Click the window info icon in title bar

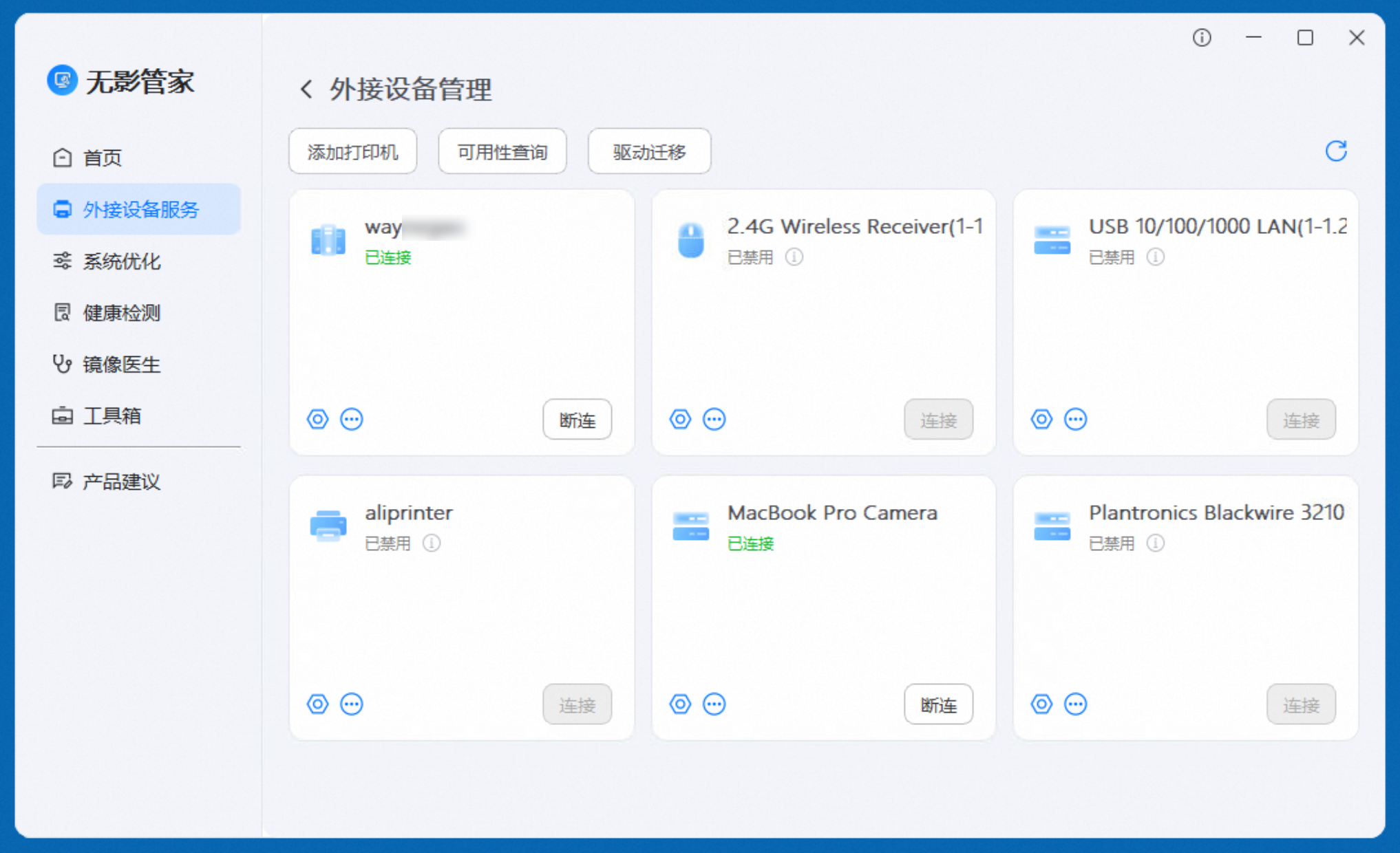coord(1202,38)
